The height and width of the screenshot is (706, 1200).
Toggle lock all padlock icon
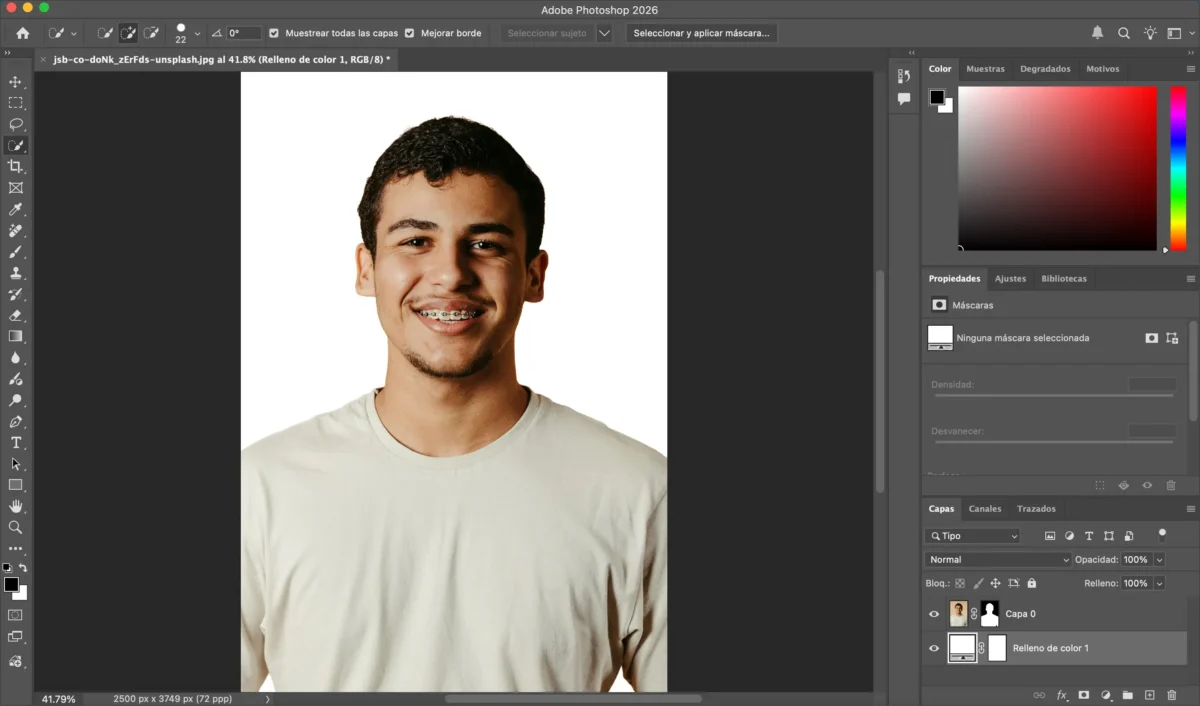pyautogui.click(x=1031, y=583)
